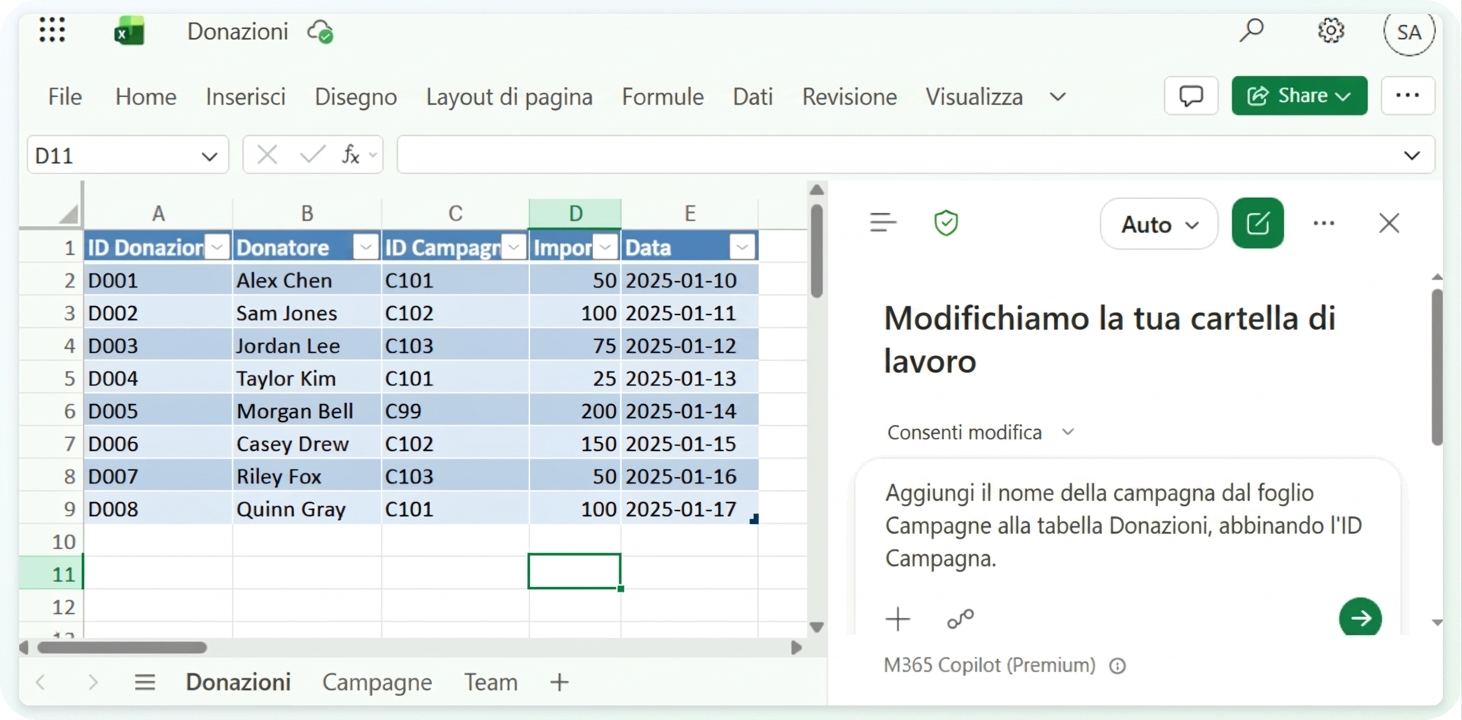
Task: Expand the Consenti modifica dropdown
Action: 1068,432
